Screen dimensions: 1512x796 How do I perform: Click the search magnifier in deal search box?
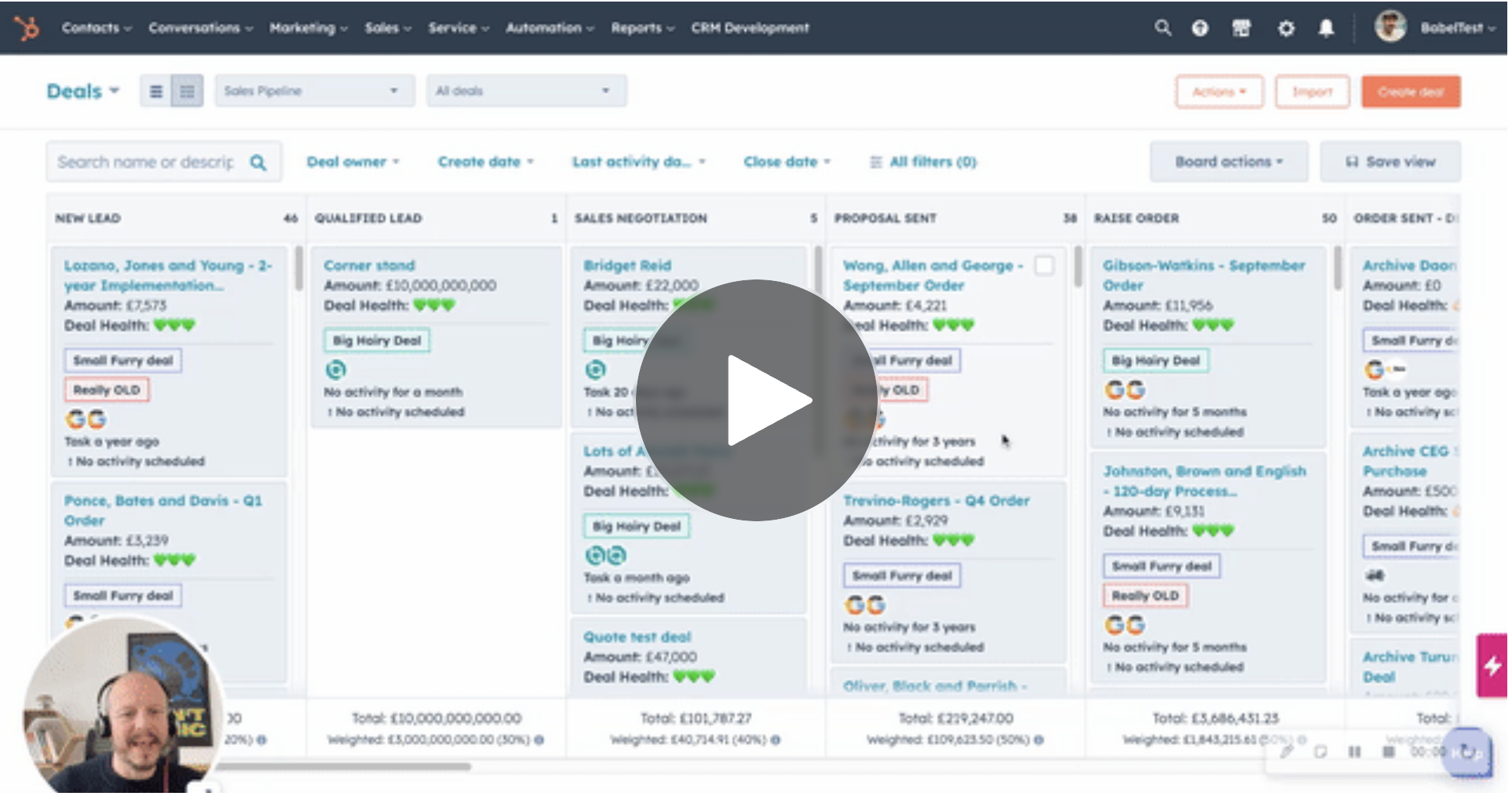pos(259,162)
